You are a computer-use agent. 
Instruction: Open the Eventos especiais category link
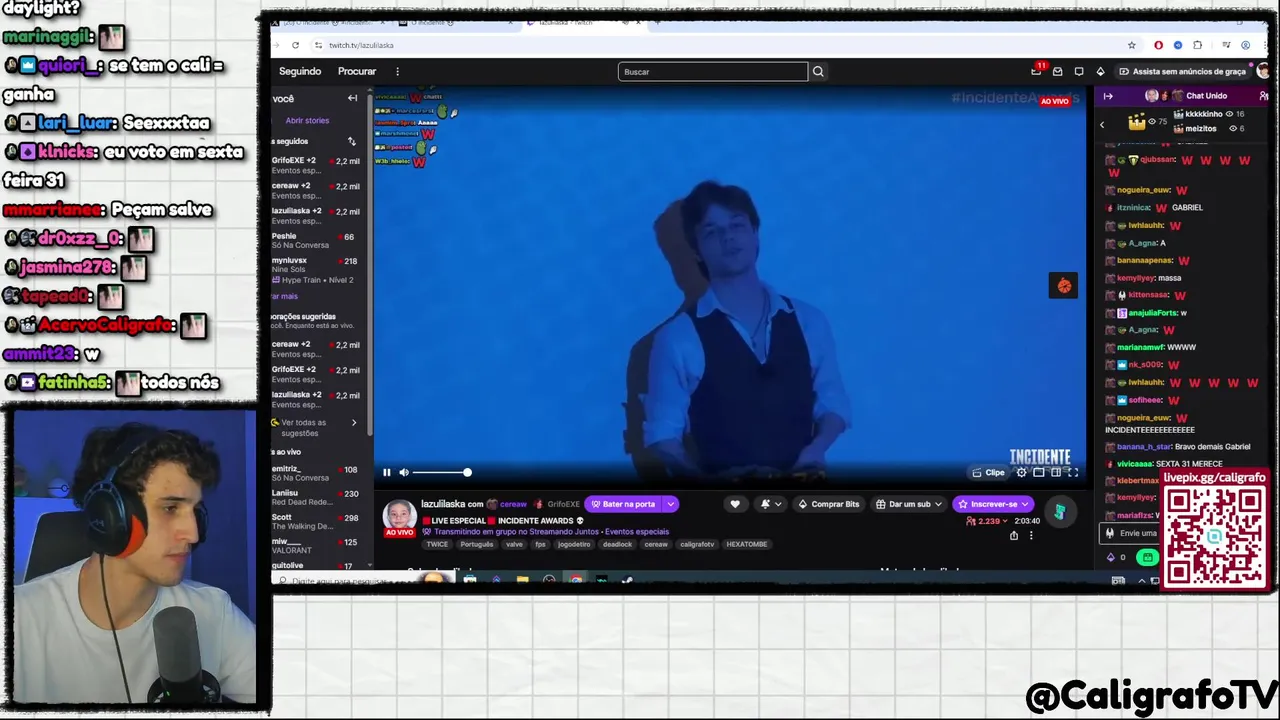tap(637, 532)
